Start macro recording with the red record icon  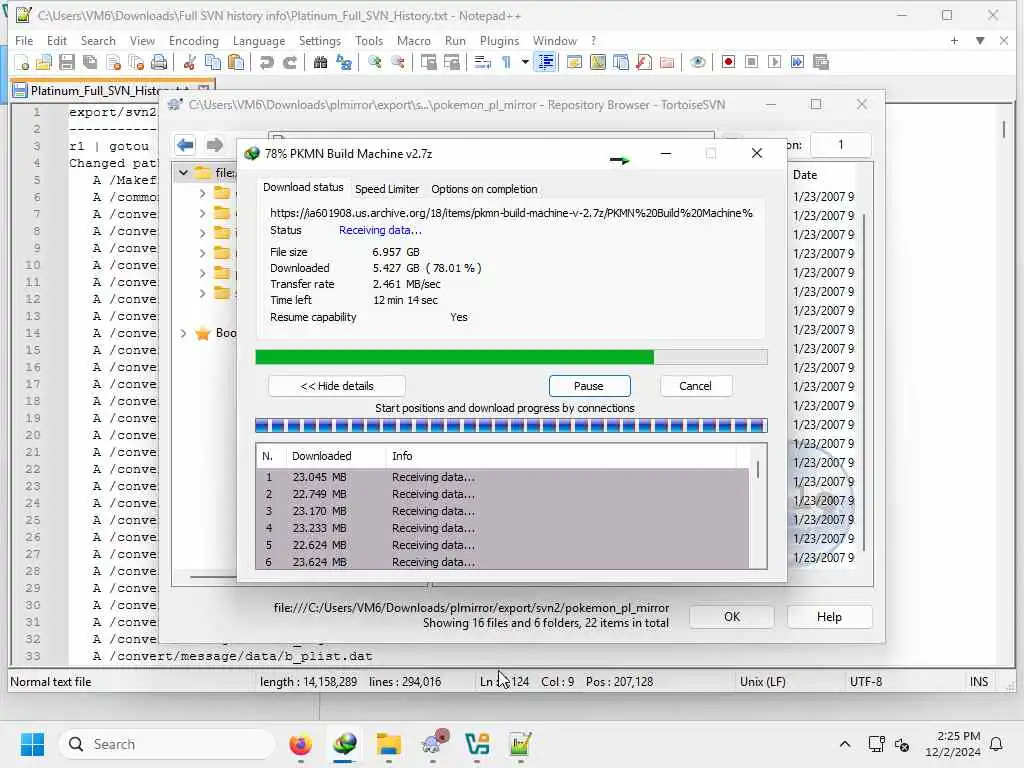click(728, 63)
